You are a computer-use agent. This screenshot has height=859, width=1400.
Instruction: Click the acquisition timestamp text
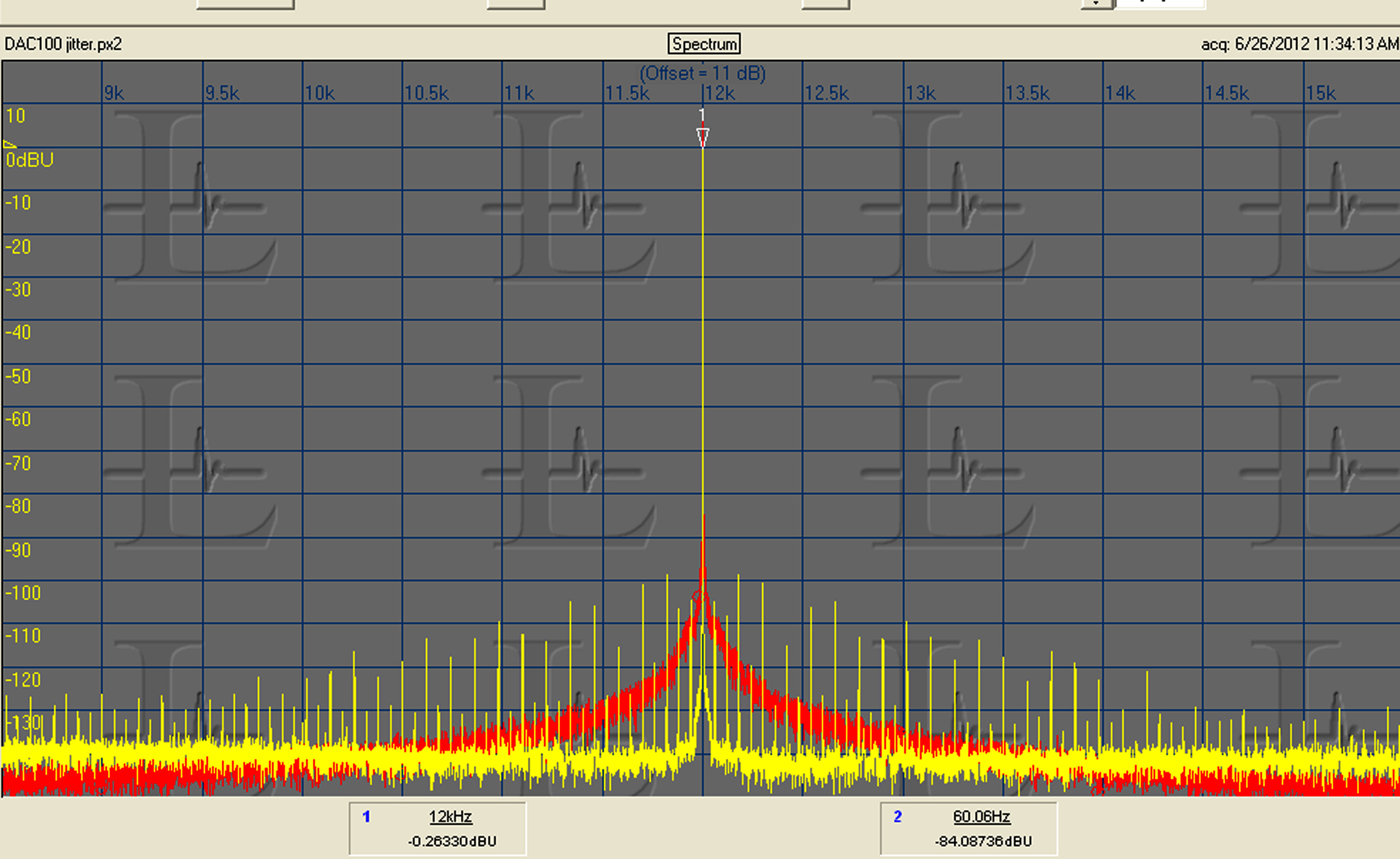click(1299, 44)
